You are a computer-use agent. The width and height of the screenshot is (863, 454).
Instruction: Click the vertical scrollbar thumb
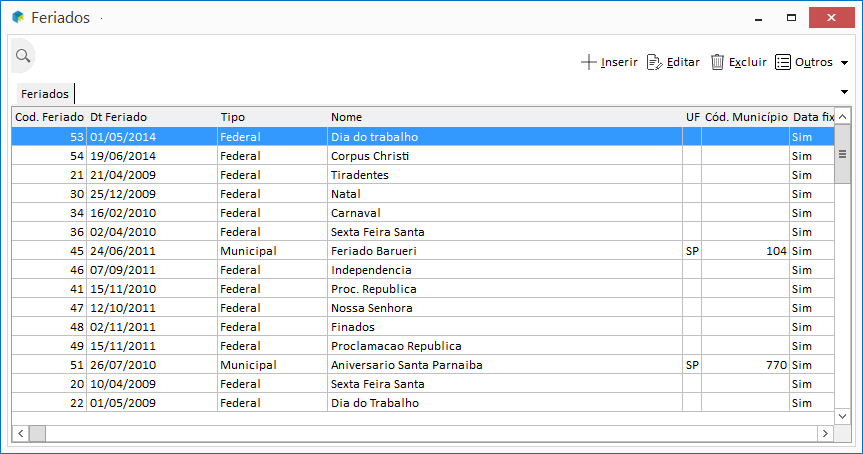click(x=843, y=154)
